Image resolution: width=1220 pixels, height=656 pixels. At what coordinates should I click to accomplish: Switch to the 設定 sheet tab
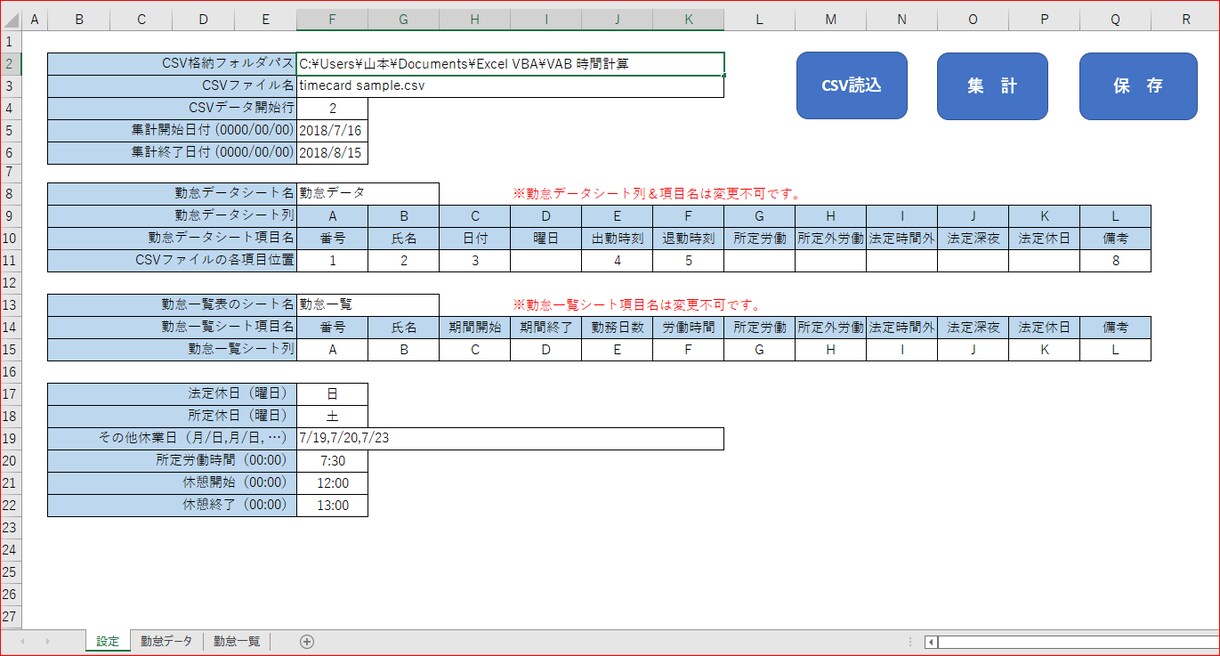pyautogui.click(x=108, y=641)
